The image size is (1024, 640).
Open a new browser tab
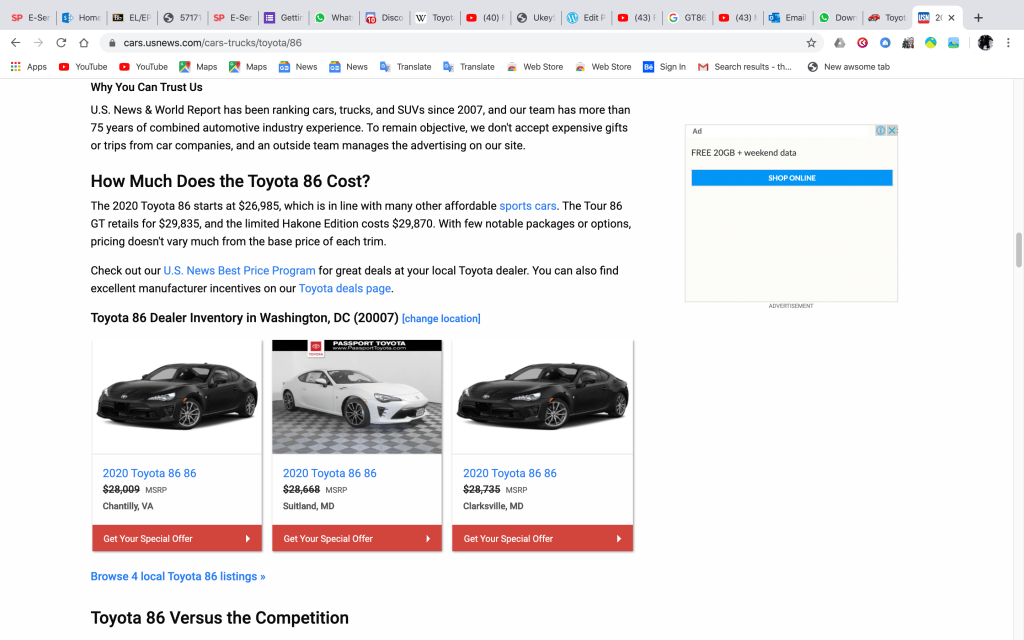click(978, 18)
